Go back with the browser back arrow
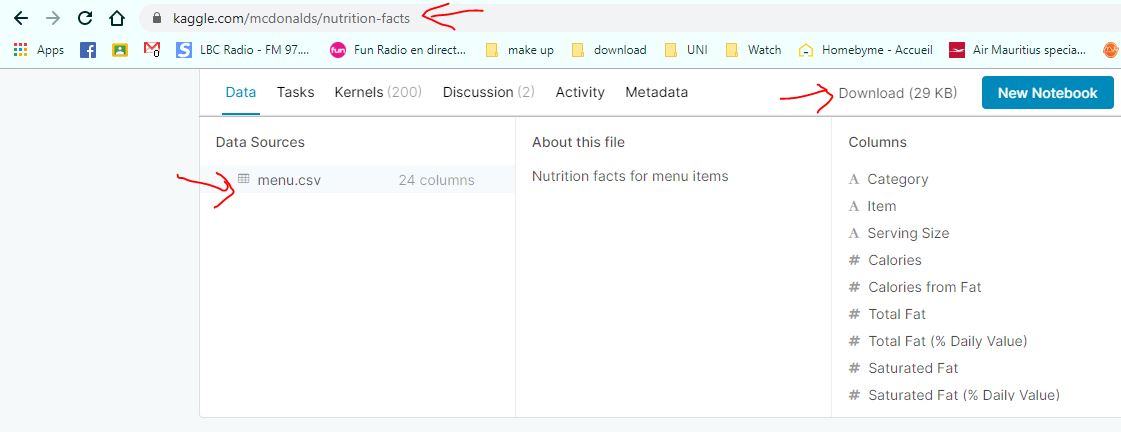Image resolution: width=1121 pixels, height=432 pixels. coord(21,18)
